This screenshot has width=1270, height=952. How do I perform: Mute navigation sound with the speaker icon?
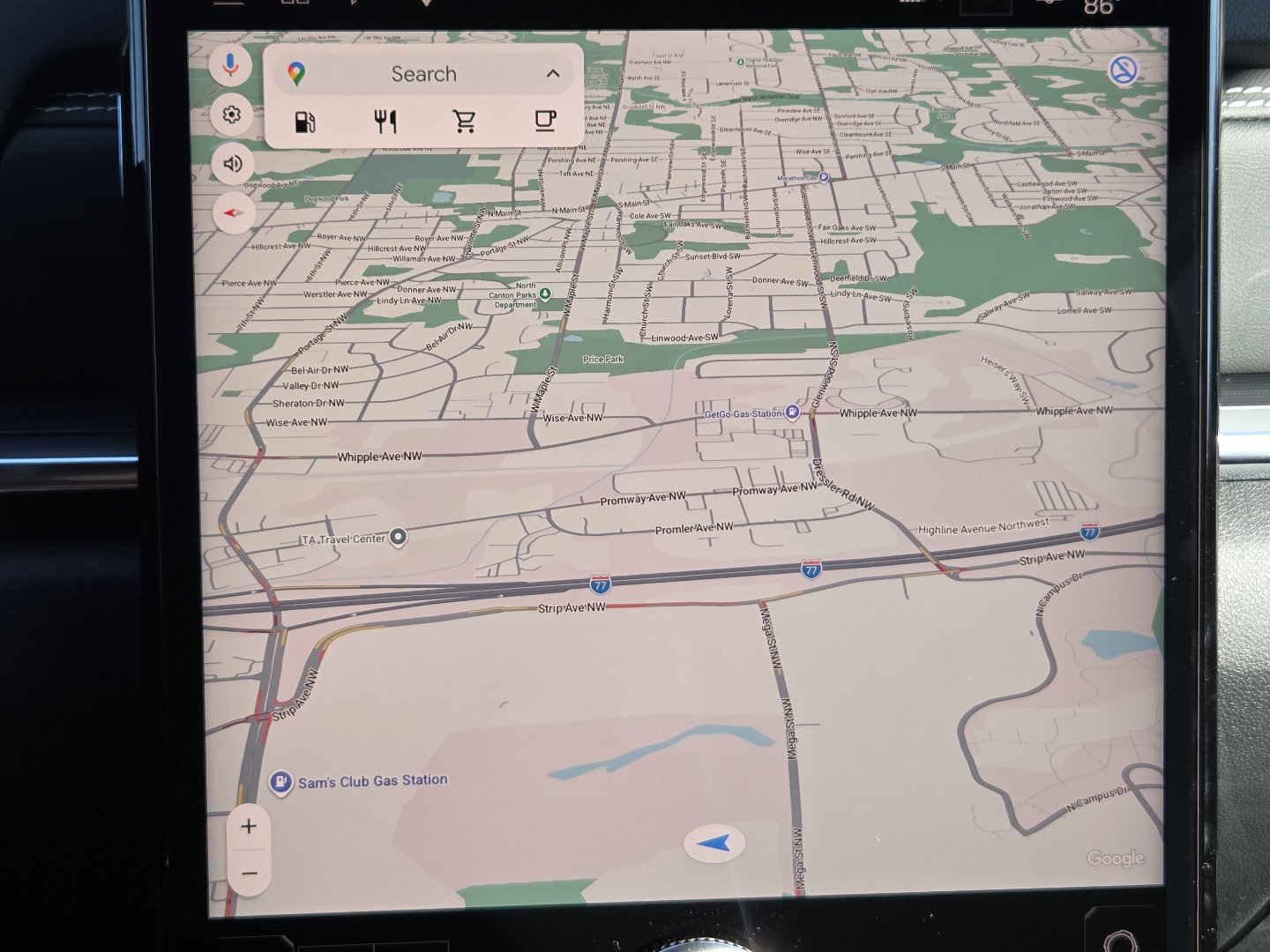(x=233, y=164)
